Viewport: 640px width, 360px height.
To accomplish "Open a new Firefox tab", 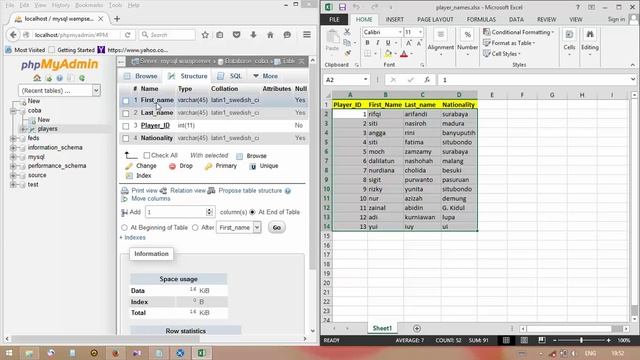I will pos(117,19).
